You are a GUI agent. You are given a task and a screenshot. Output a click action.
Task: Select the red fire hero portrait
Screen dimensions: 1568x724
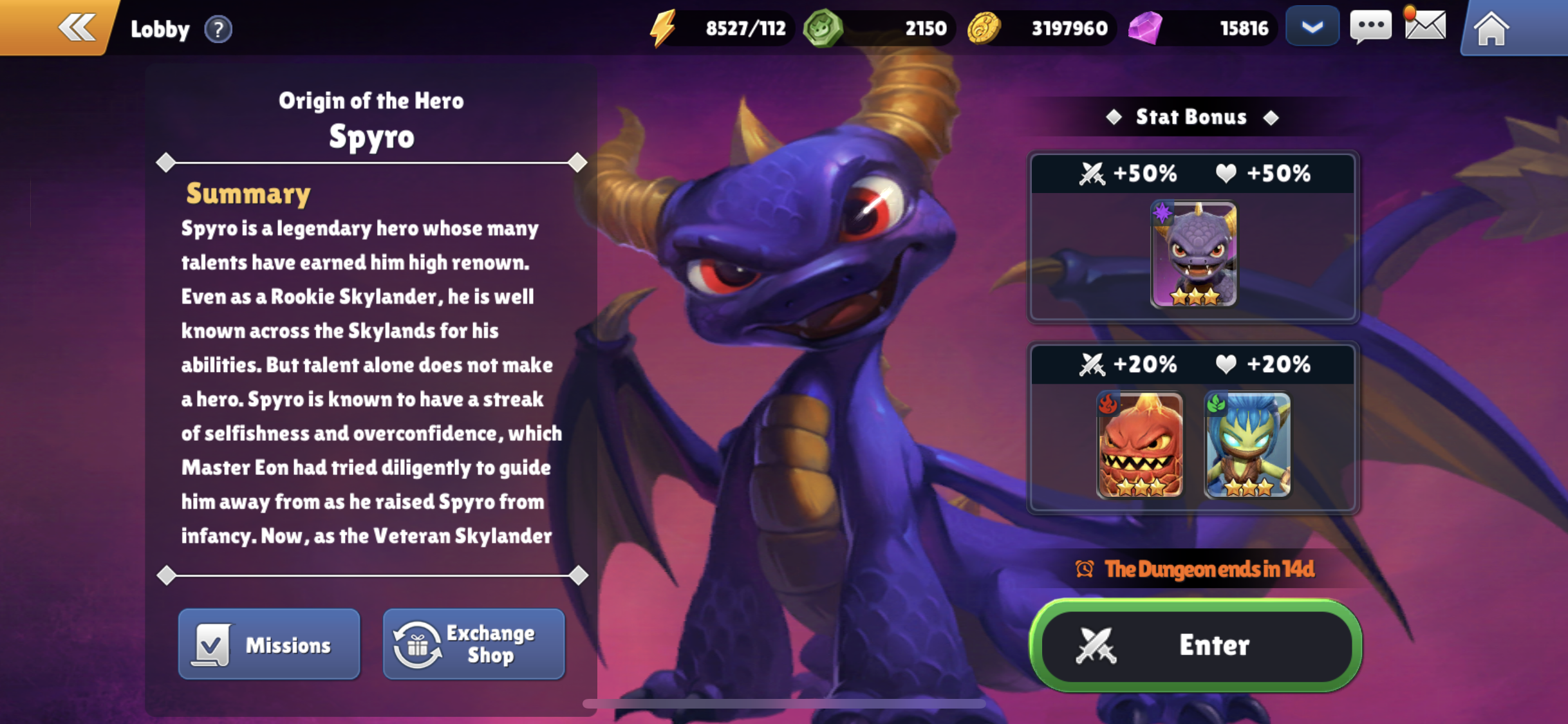(x=1139, y=445)
